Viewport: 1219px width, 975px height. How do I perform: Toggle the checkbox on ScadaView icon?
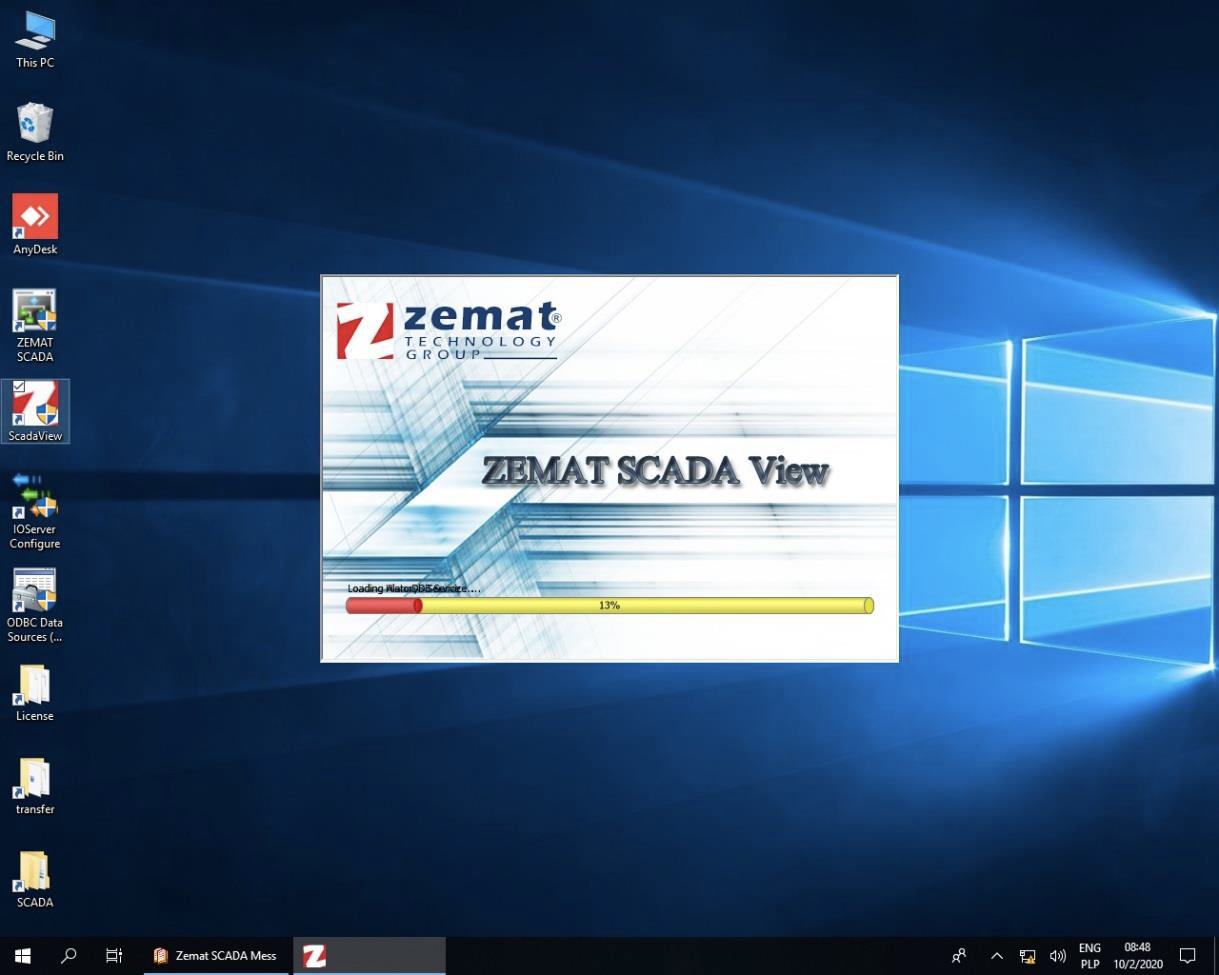coord(19,387)
